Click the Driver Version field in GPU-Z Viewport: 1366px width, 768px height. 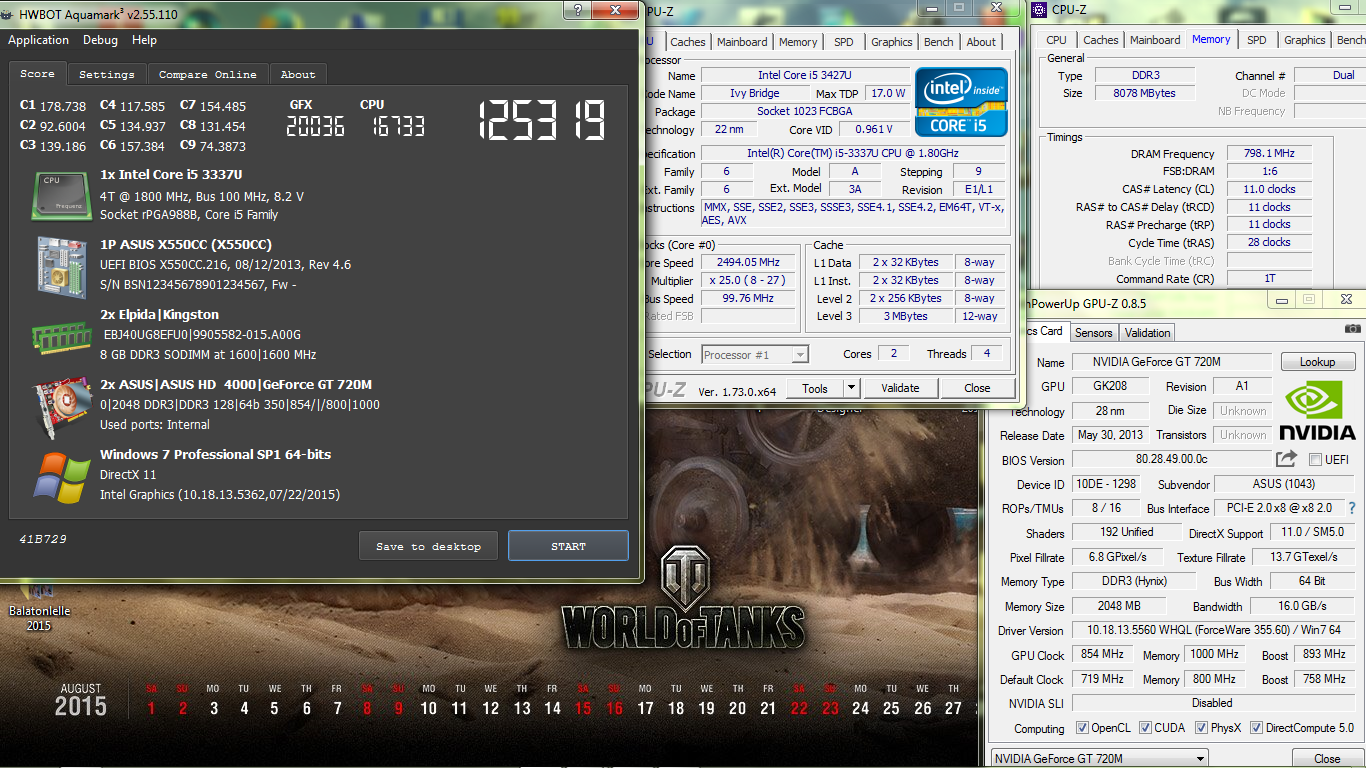coord(1213,630)
